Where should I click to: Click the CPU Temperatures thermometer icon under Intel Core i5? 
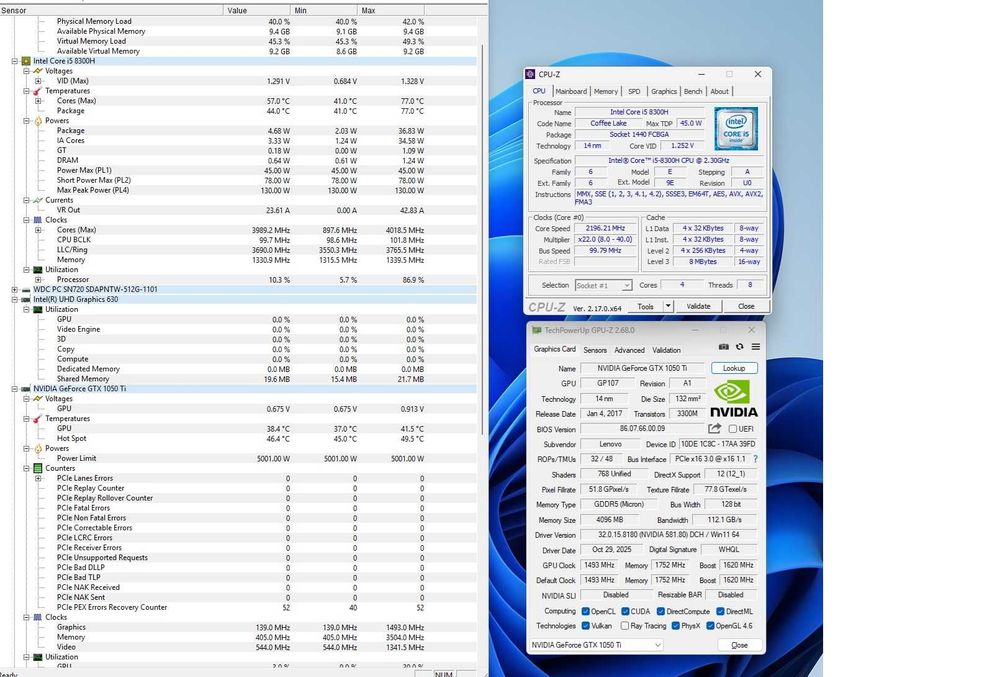tap(38, 91)
